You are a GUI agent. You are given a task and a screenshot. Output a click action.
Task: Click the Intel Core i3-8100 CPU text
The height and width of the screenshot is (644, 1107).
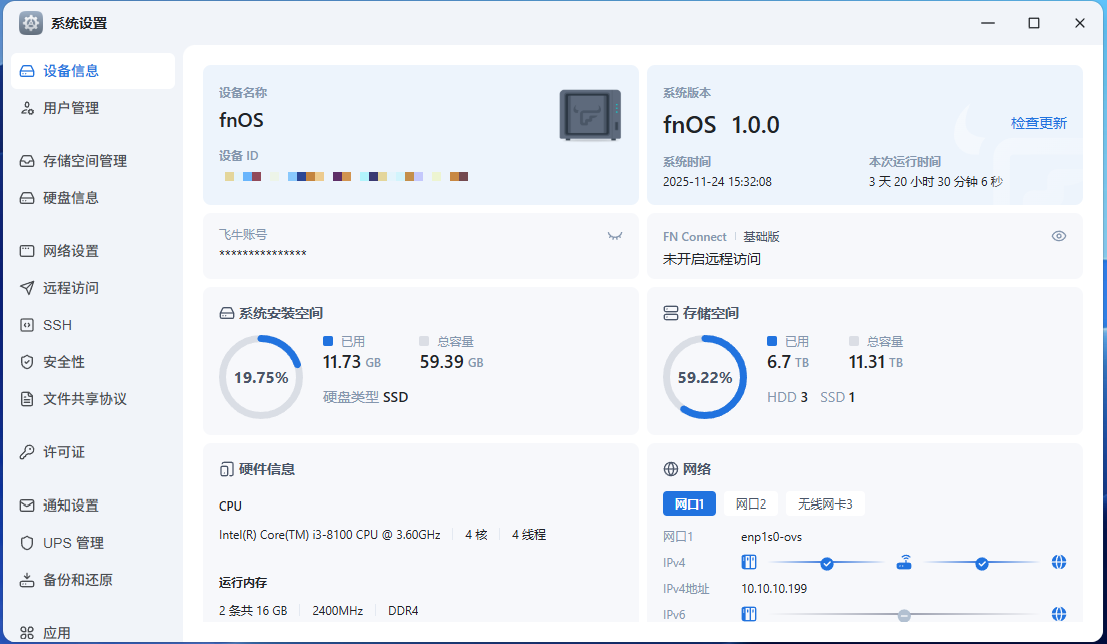(330, 535)
